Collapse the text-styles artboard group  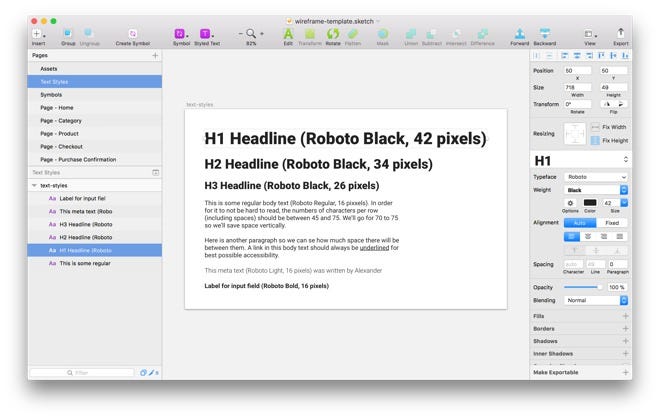[34, 185]
